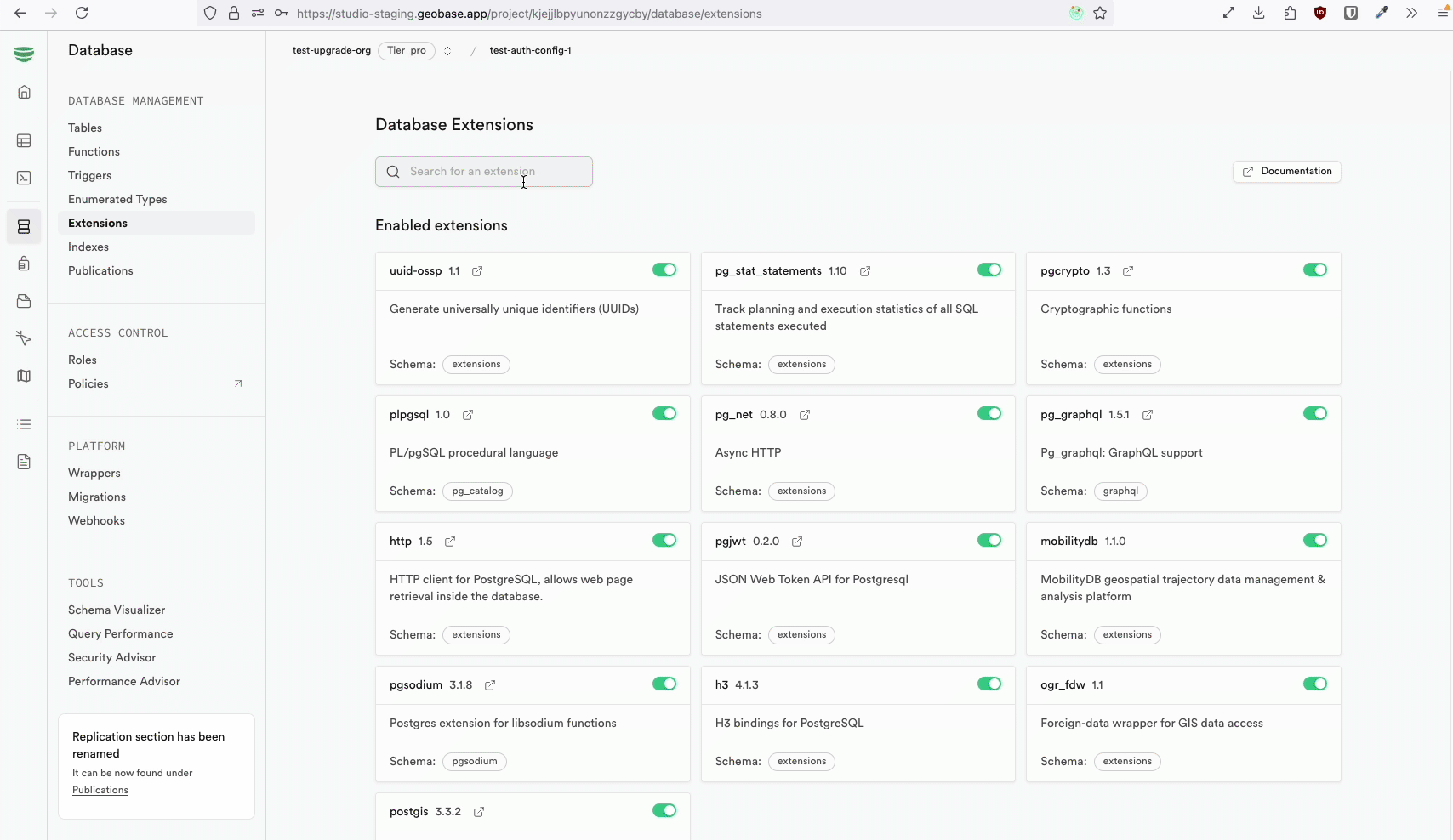Open pgsodium external docs link icon

click(x=490, y=685)
